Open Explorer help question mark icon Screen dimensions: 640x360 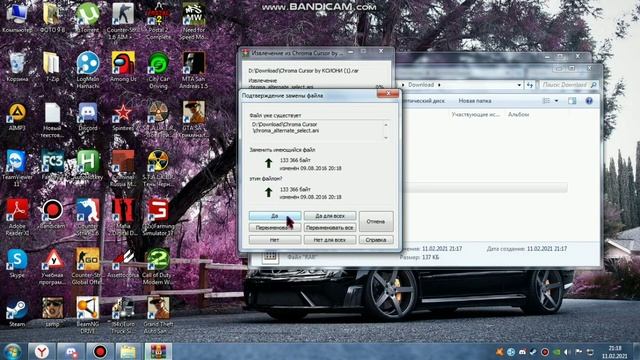coord(589,101)
